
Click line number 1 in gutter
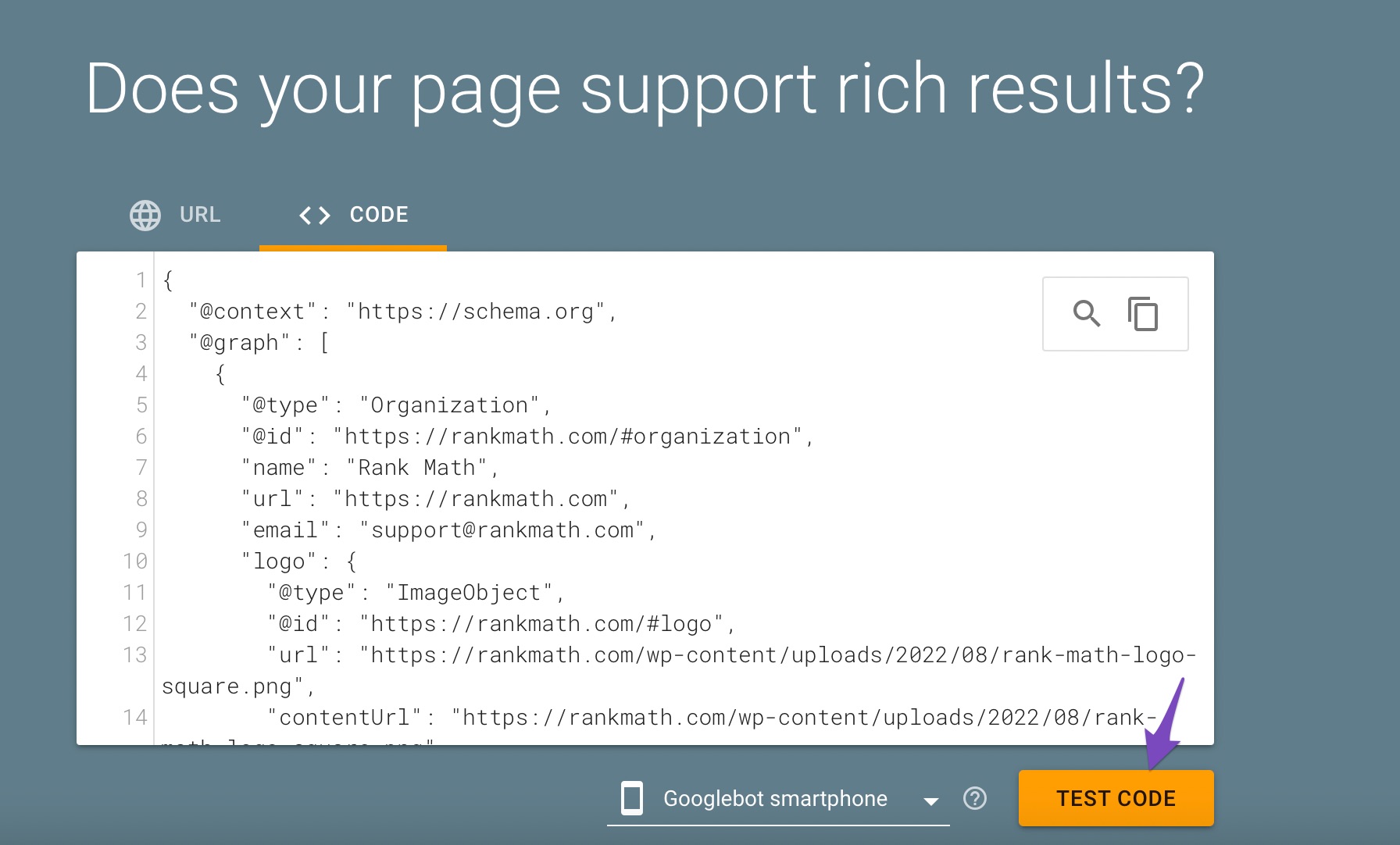point(141,280)
